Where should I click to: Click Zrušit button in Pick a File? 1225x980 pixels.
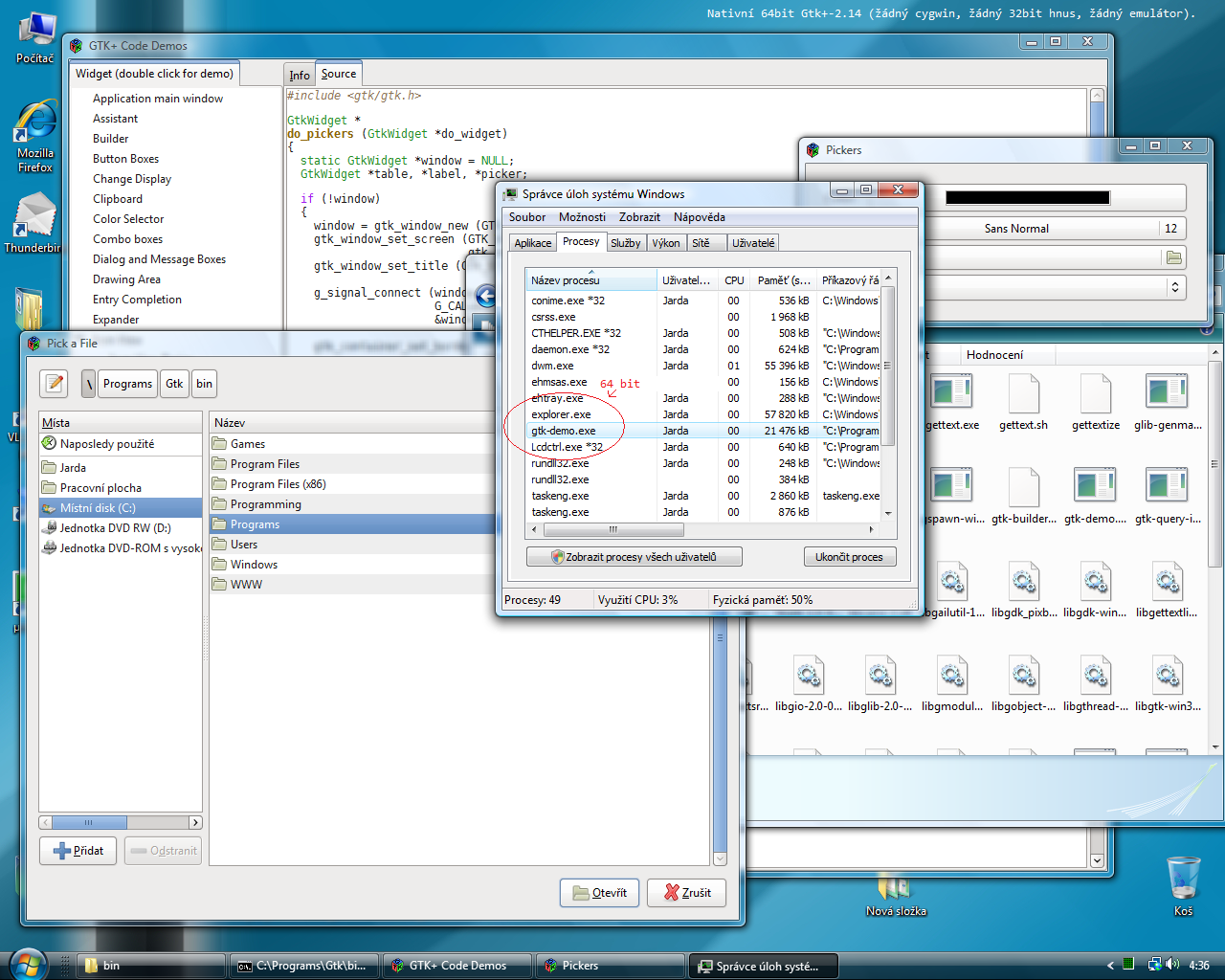[x=687, y=893]
